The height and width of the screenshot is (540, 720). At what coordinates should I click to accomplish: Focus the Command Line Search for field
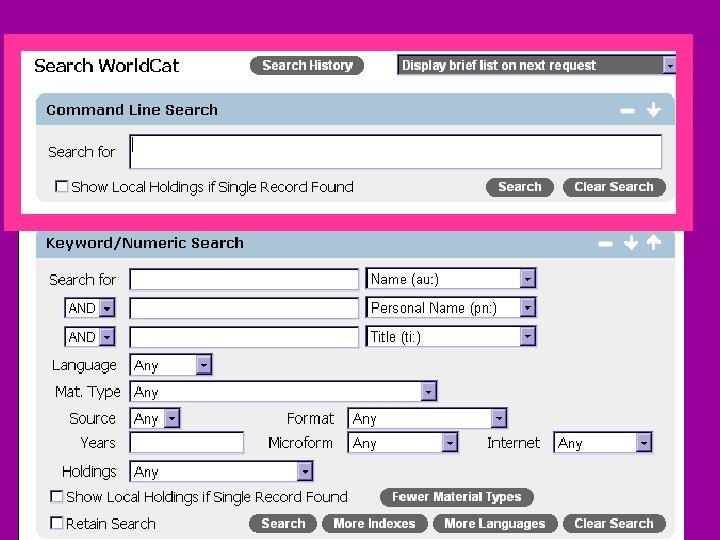pos(395,152)
